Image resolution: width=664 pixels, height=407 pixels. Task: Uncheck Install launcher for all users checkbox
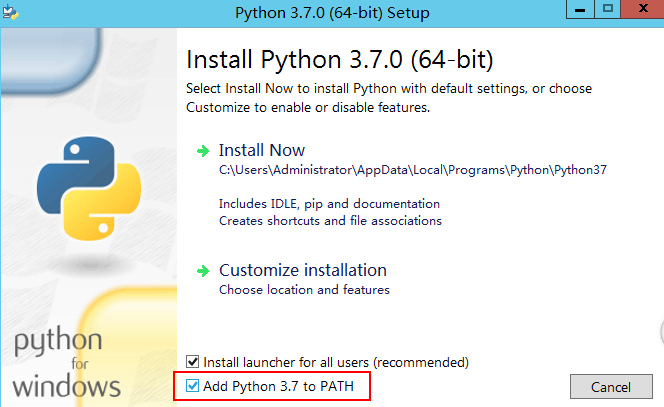click(193, 362)
